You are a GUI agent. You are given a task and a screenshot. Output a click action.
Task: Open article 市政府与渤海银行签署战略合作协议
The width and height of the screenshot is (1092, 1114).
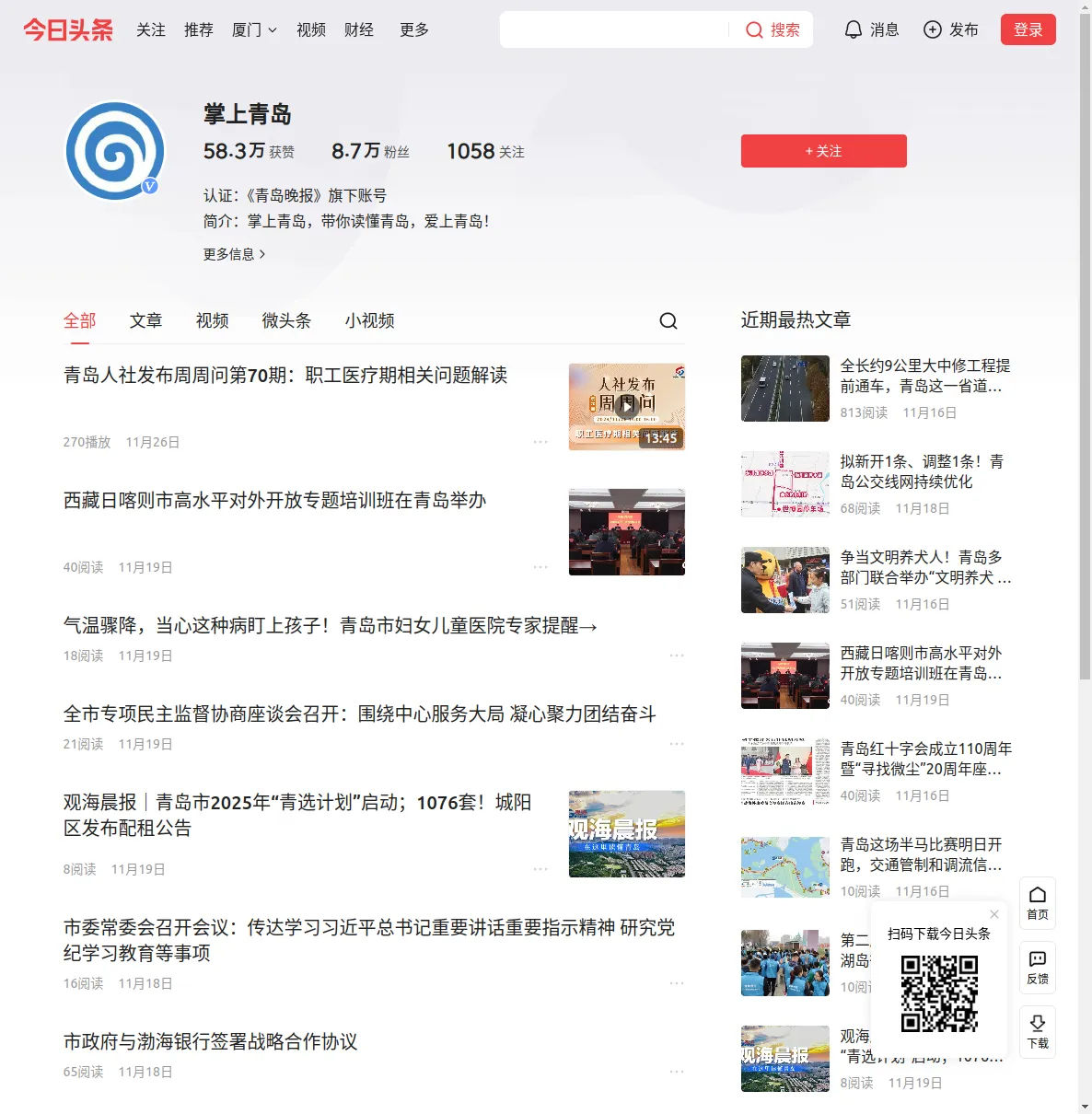(x=211, y=1041)
